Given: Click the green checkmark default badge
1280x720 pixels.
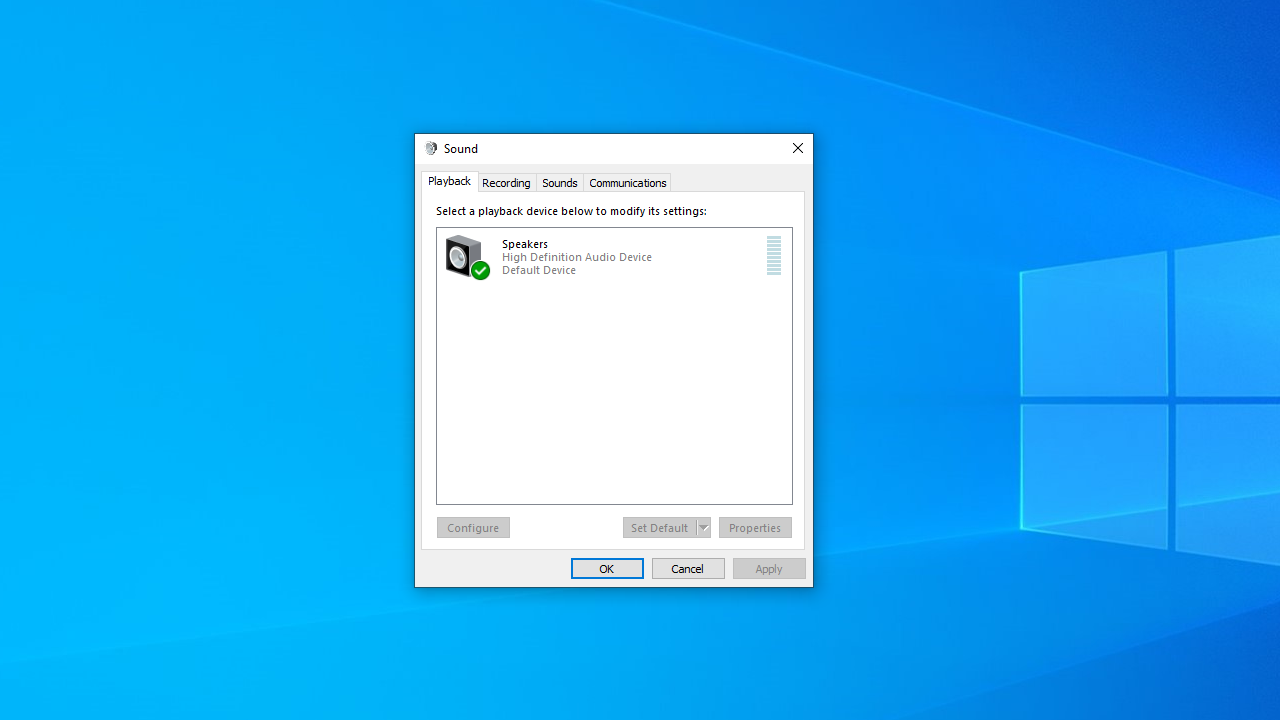Looking at the screenshot, I should coord(480,270).
